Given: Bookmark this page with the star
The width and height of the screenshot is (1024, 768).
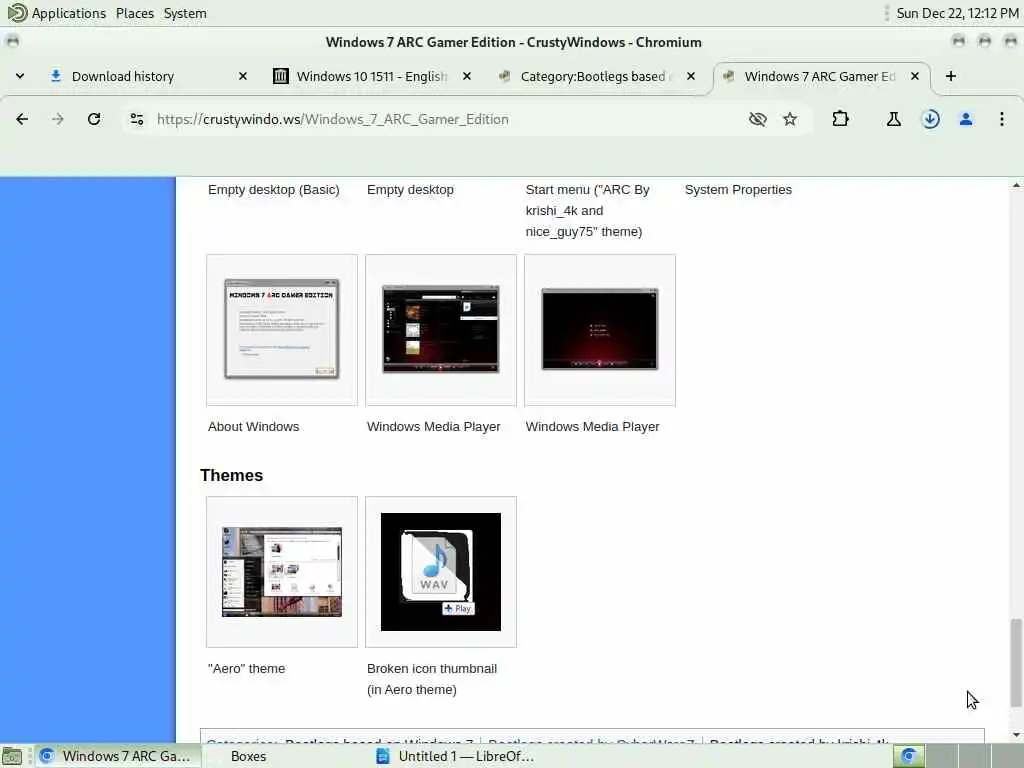Looking at the screenshot, I should coord(790,119).
